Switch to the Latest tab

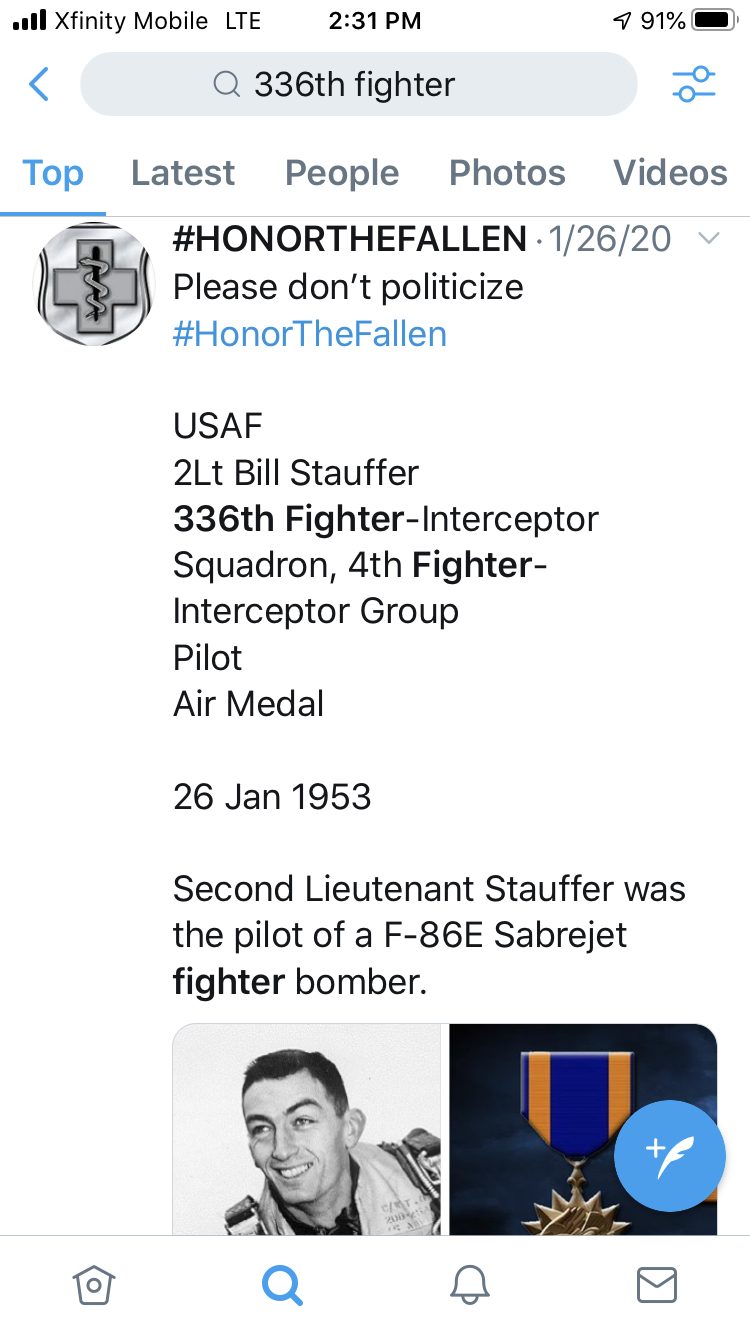tap(183, 173)
